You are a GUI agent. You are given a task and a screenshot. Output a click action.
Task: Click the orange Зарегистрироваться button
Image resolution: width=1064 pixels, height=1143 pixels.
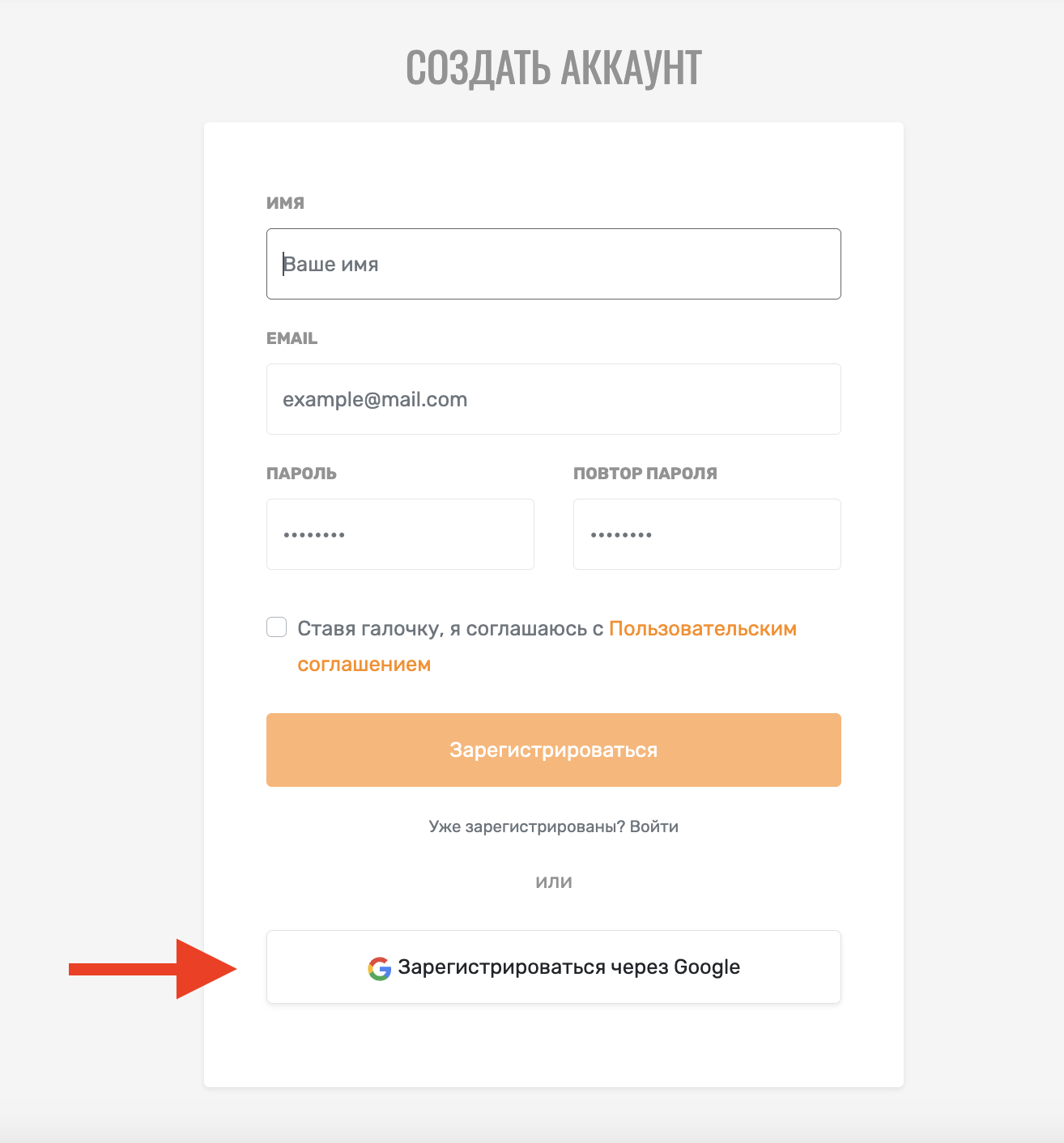pyautogui.click(x=554, y=750)
